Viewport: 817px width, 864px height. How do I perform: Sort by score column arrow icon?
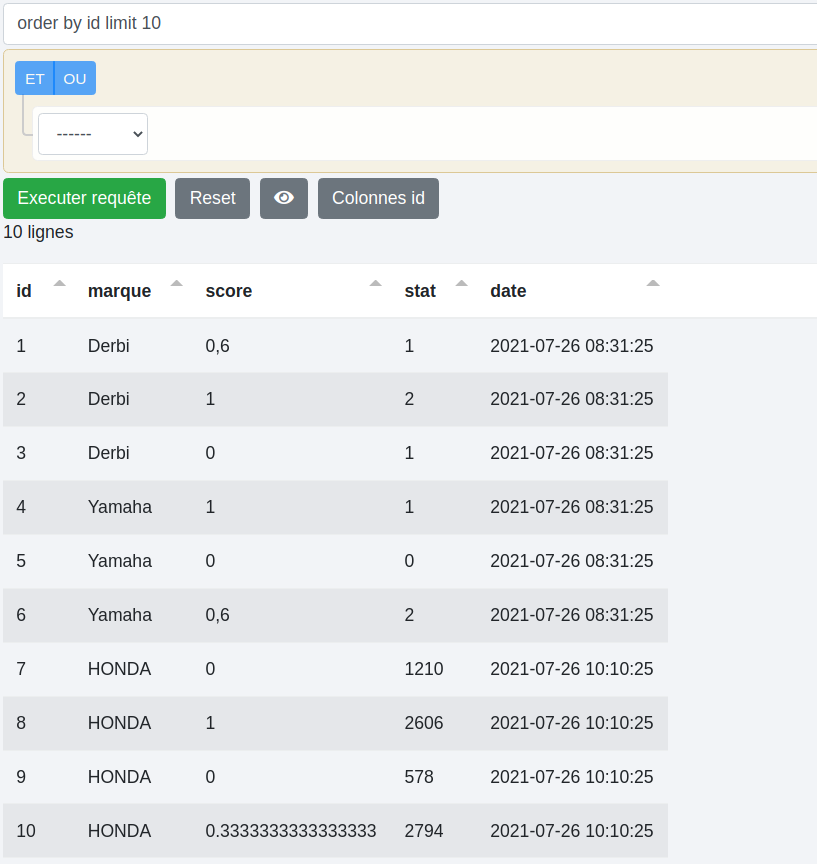point(375,284)
